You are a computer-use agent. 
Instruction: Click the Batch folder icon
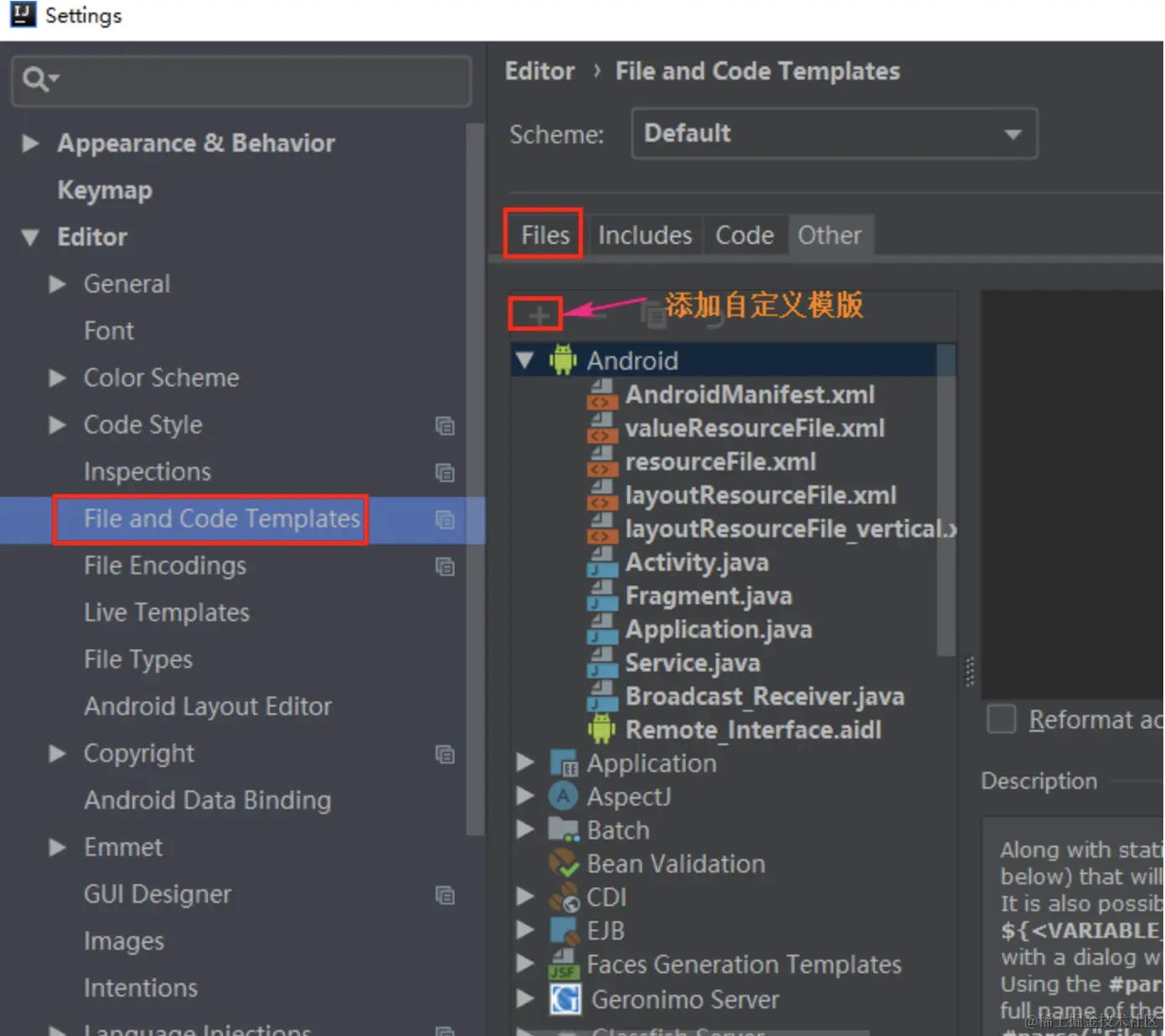pyautogui.click(x=563, y=830)
